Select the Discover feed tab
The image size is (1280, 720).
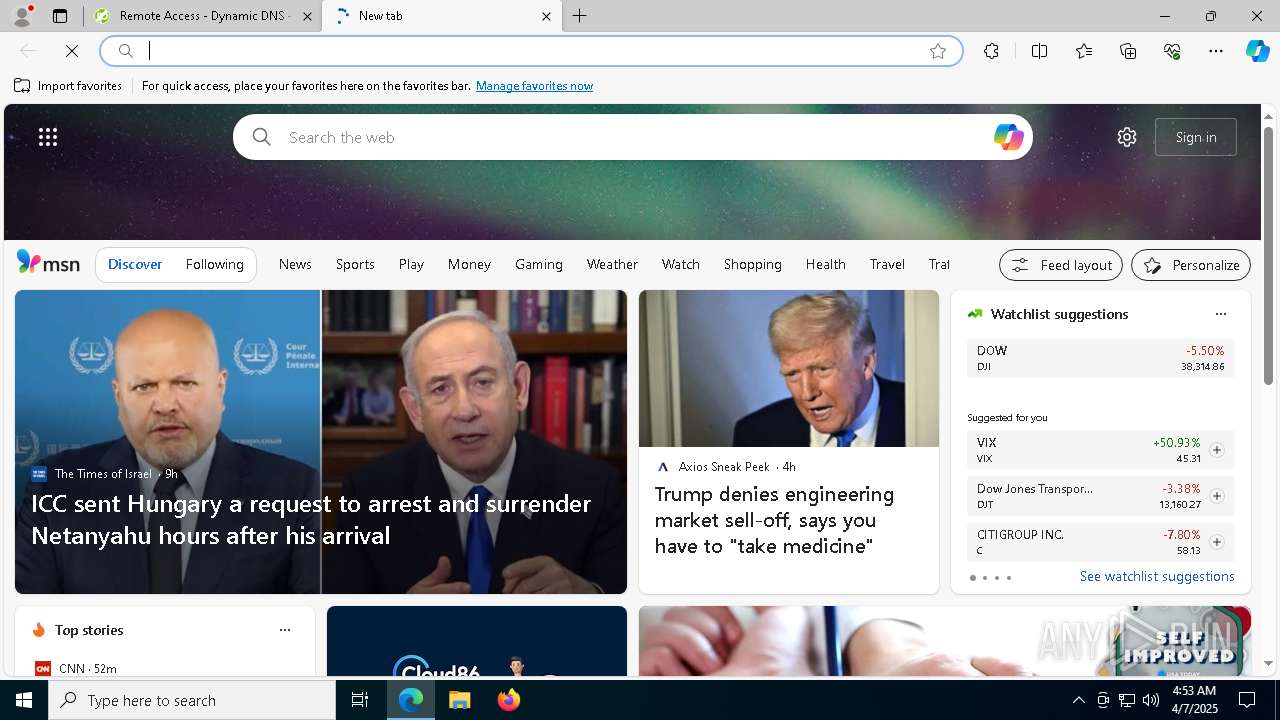coord(135,264)
